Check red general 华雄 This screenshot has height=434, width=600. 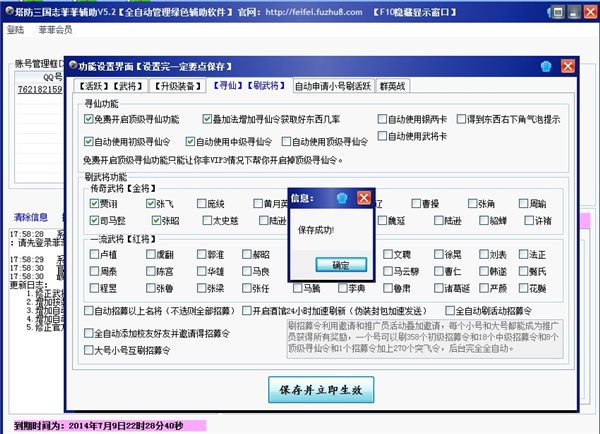click(201, 271)
